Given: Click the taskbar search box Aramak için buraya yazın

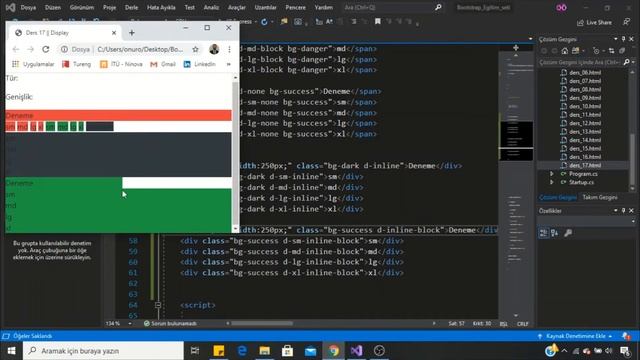Looking at the screenshot, I should 103,351.
